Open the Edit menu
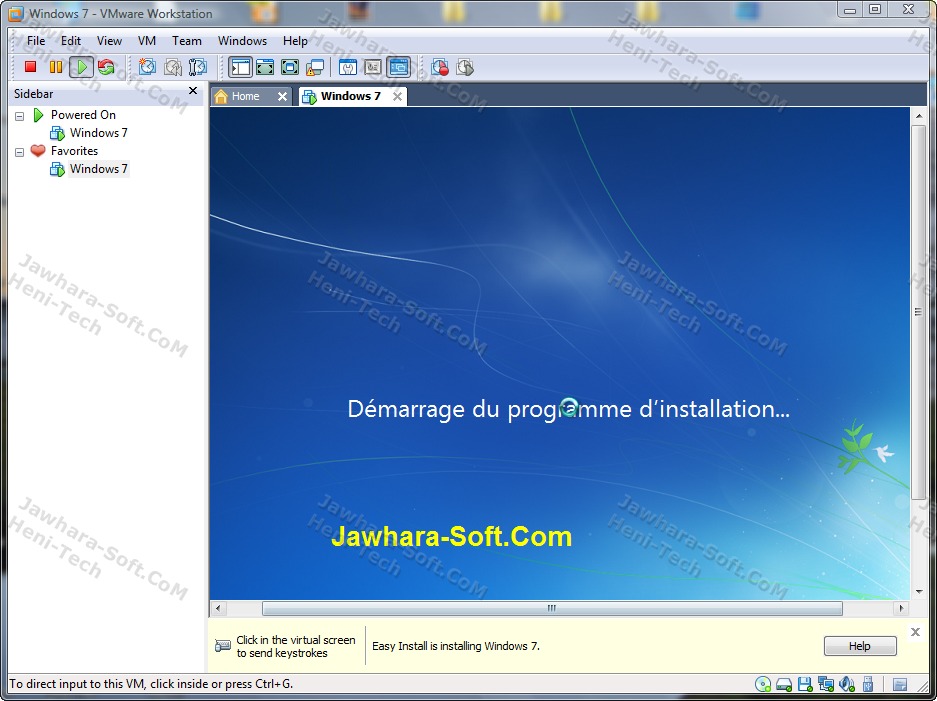937x701 pixels. (x=71, y=41)
